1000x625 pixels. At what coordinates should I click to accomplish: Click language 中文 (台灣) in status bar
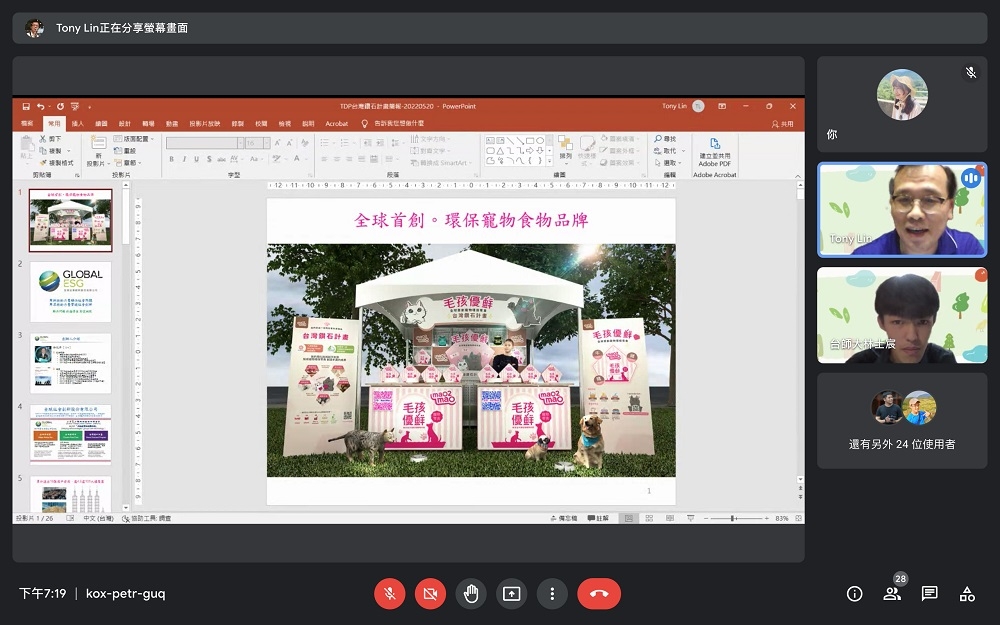(x=98, y=518)
